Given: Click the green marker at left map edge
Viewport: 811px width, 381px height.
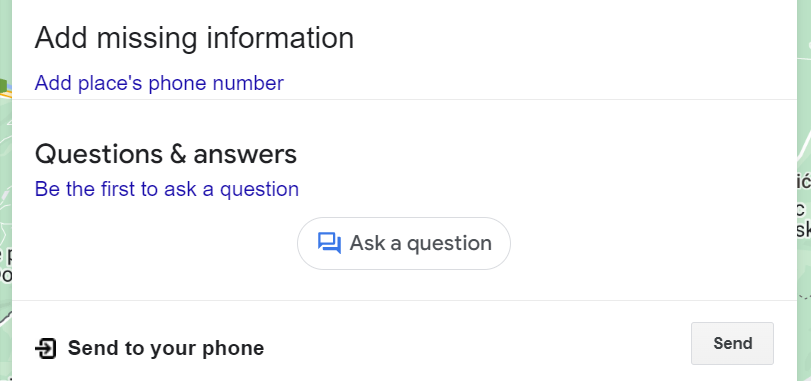Looking at the screenshot, I should coord(3,85).
